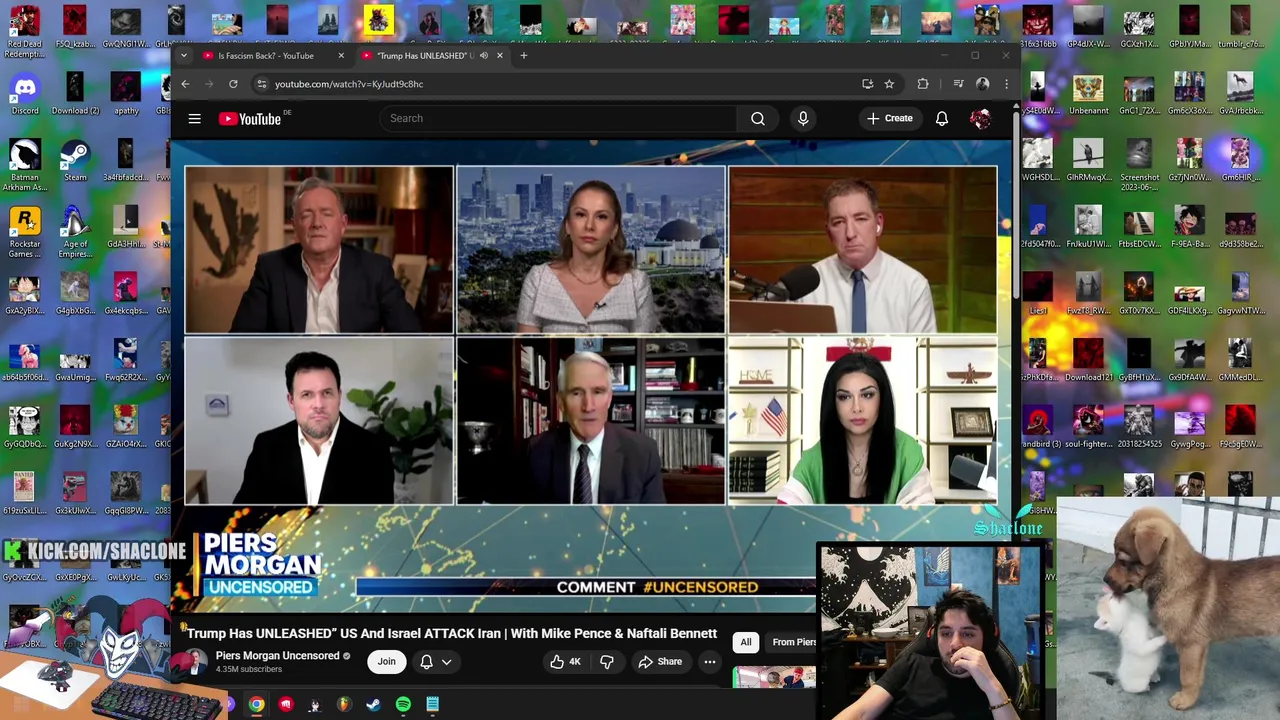Select Rockstar Games desktop shortcut

[25, 231]
